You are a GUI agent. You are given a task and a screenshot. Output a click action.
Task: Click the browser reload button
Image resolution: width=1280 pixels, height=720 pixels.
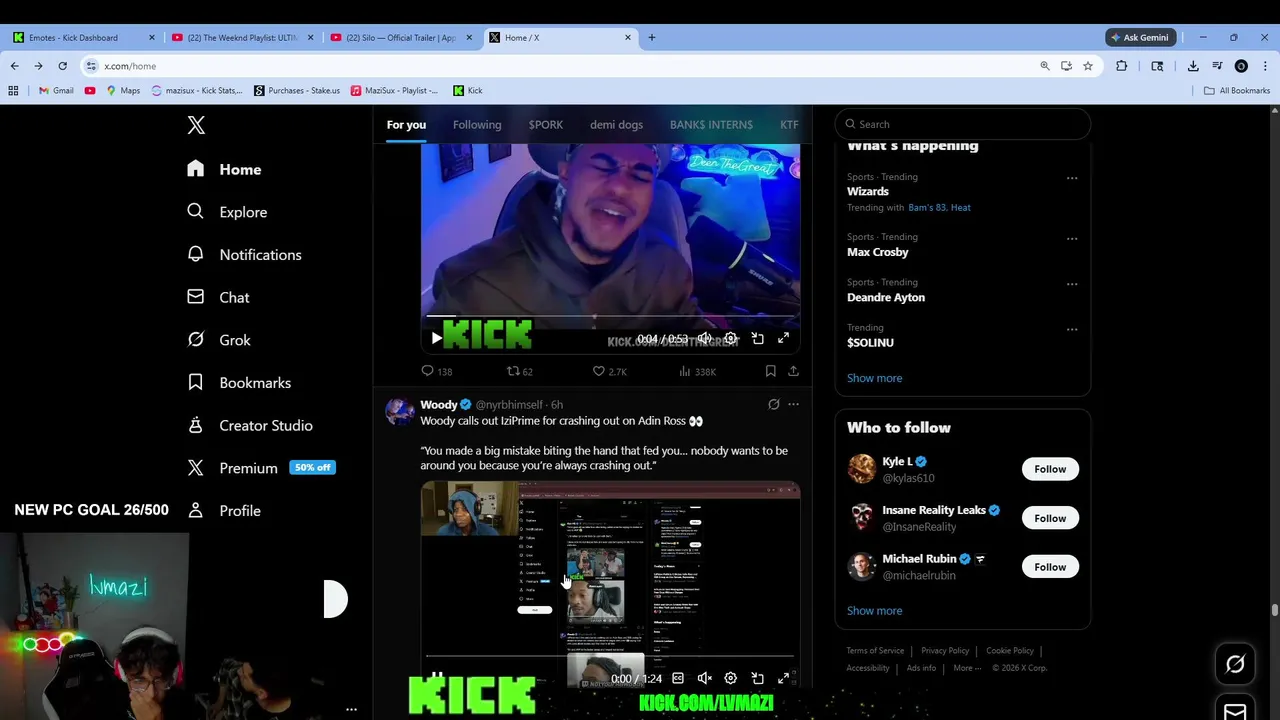[x=62, y=66]
